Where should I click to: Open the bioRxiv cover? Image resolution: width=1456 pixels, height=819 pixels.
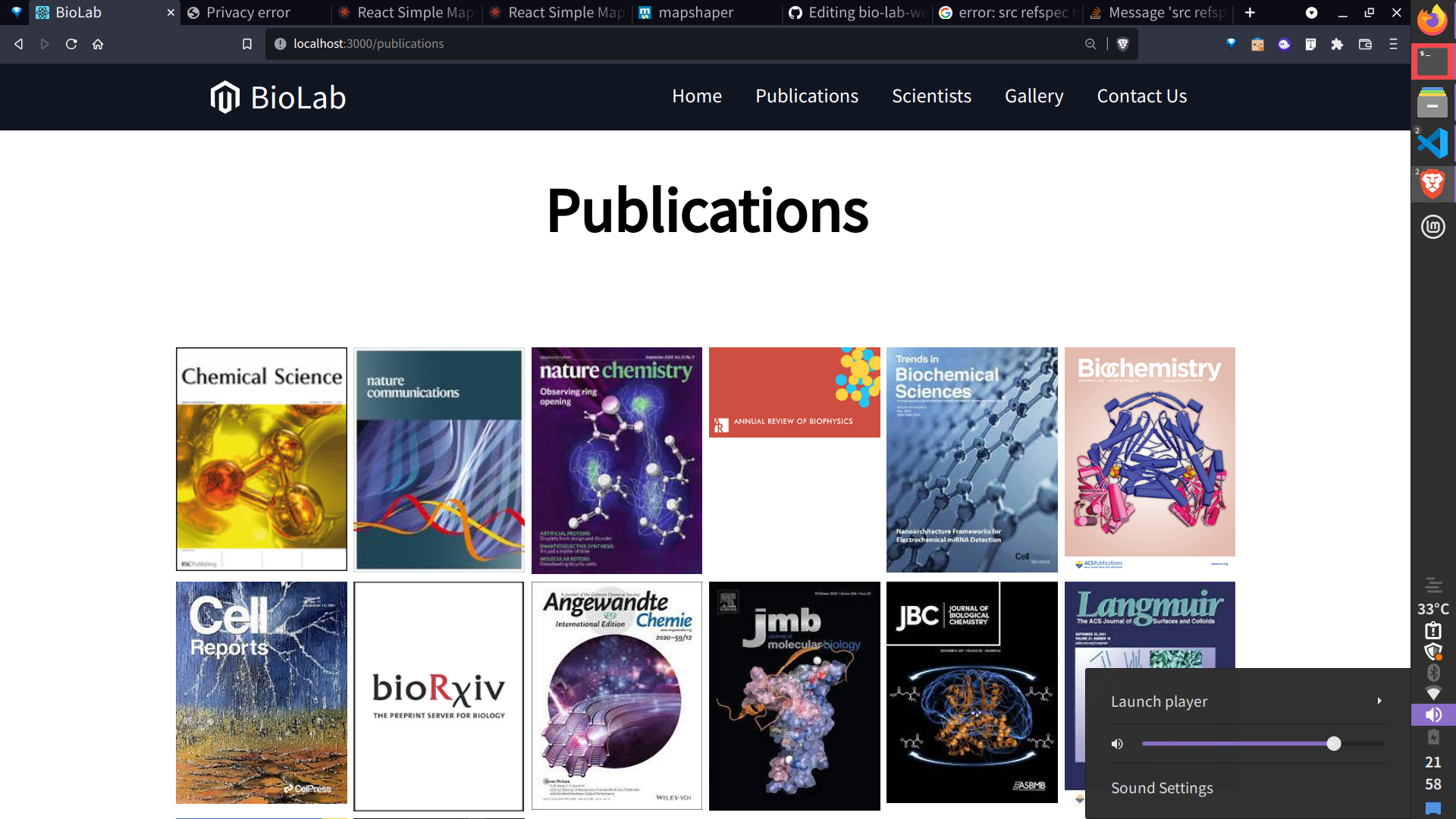tap(438, 696)
